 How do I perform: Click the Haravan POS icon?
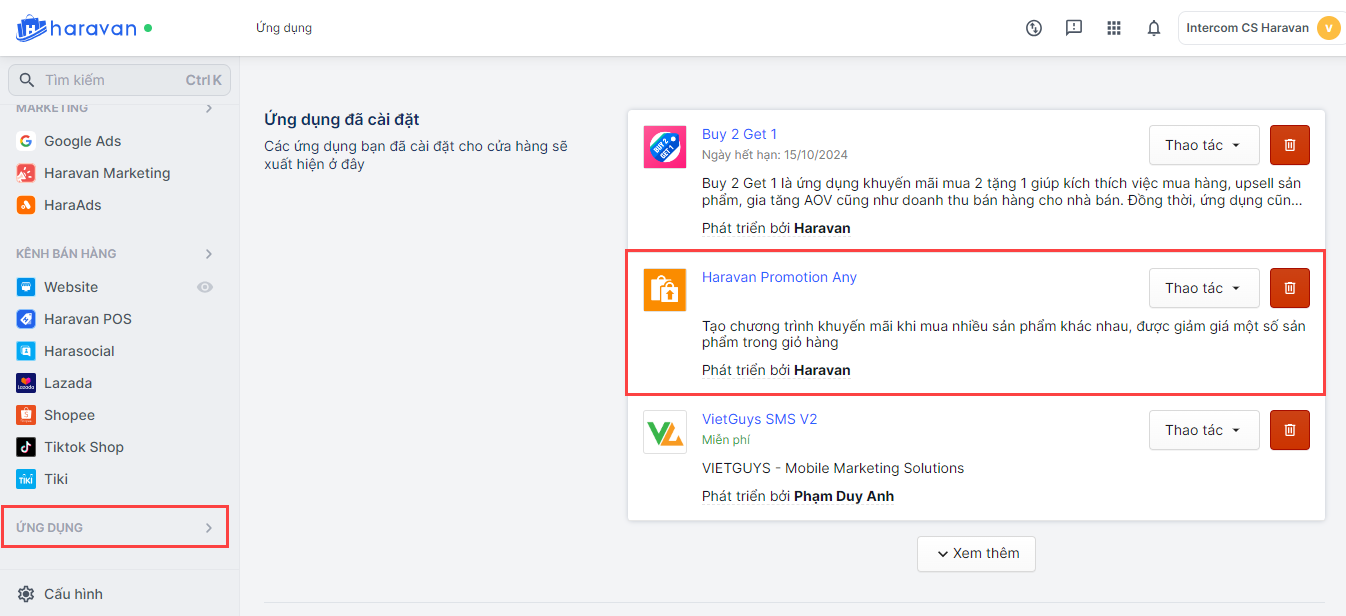pos(26,319)
